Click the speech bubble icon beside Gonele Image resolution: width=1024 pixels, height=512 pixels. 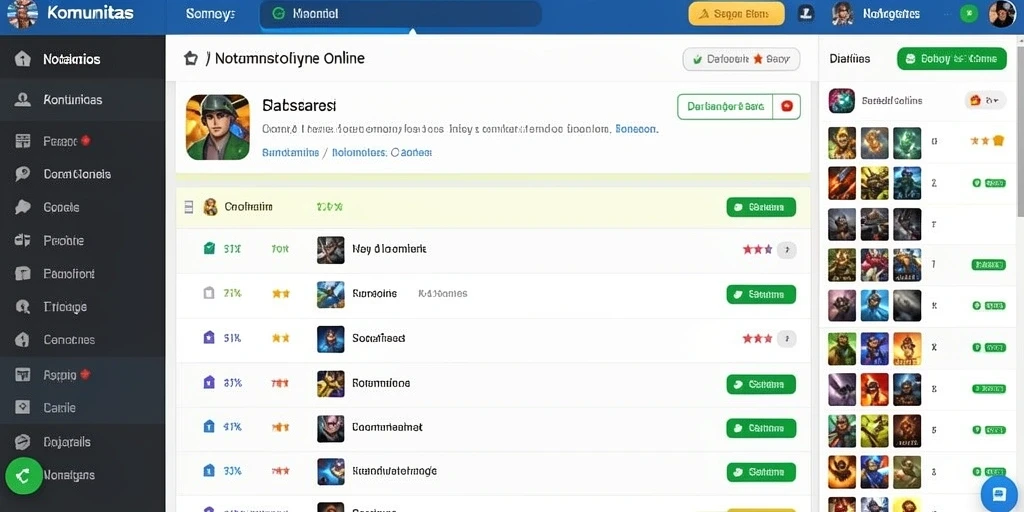point(23,207)
